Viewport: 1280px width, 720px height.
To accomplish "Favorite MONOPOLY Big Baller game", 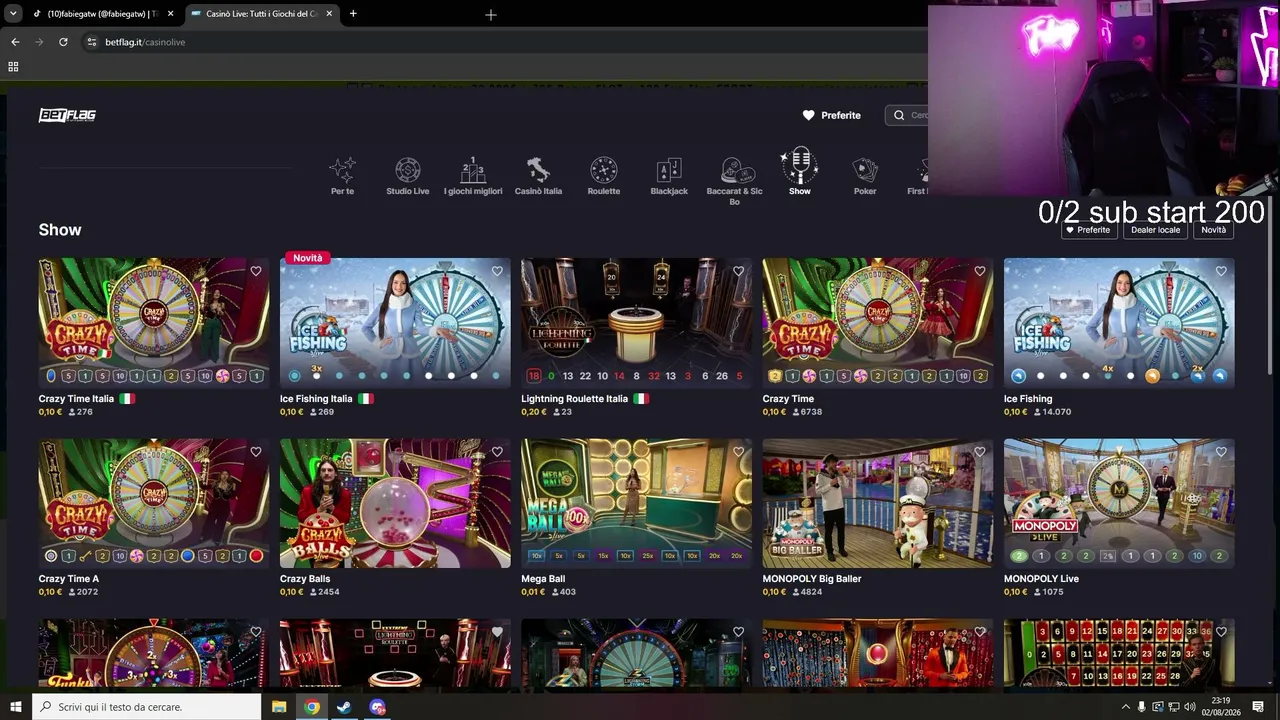I will [x=980, y=452].
